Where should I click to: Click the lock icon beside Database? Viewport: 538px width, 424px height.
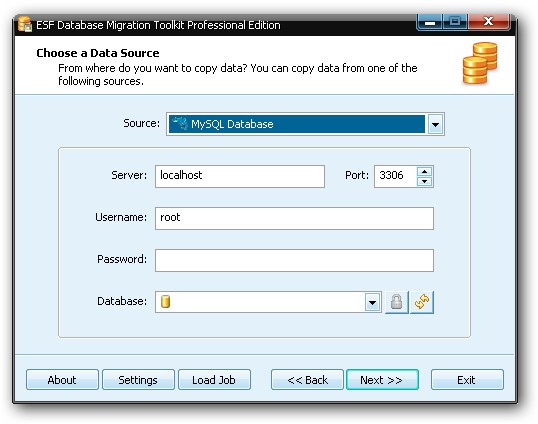click(x=397, y=302)
